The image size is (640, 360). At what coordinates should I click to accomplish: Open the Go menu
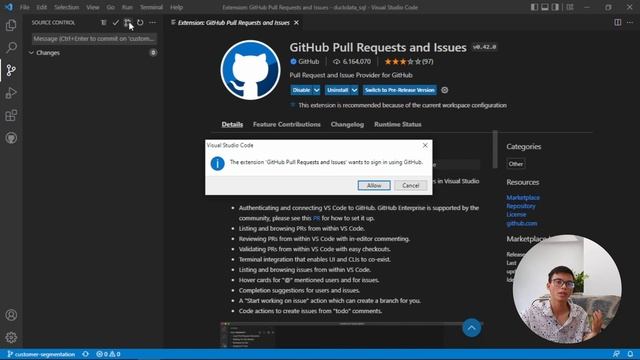pyautogui.click(x=110, y=7)
